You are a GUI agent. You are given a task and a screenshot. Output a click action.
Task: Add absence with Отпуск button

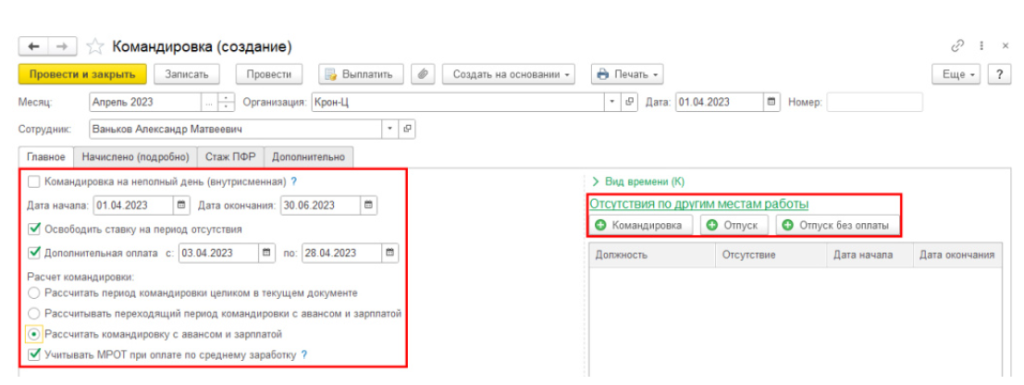734,225
